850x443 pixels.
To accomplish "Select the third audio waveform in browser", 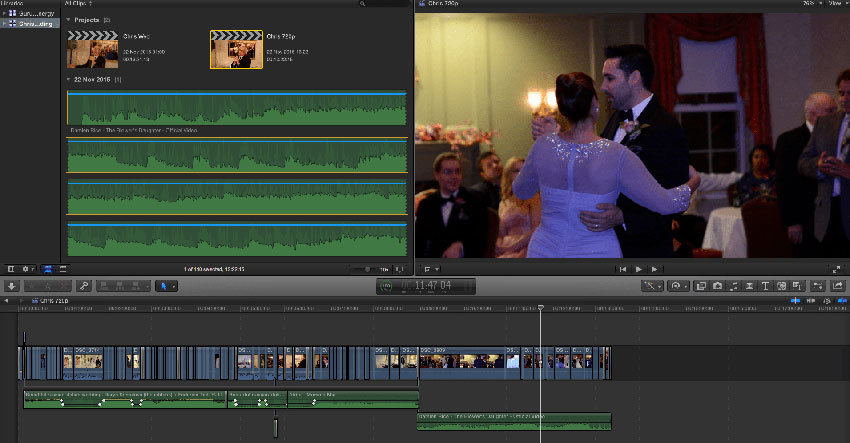I will 236,197.
